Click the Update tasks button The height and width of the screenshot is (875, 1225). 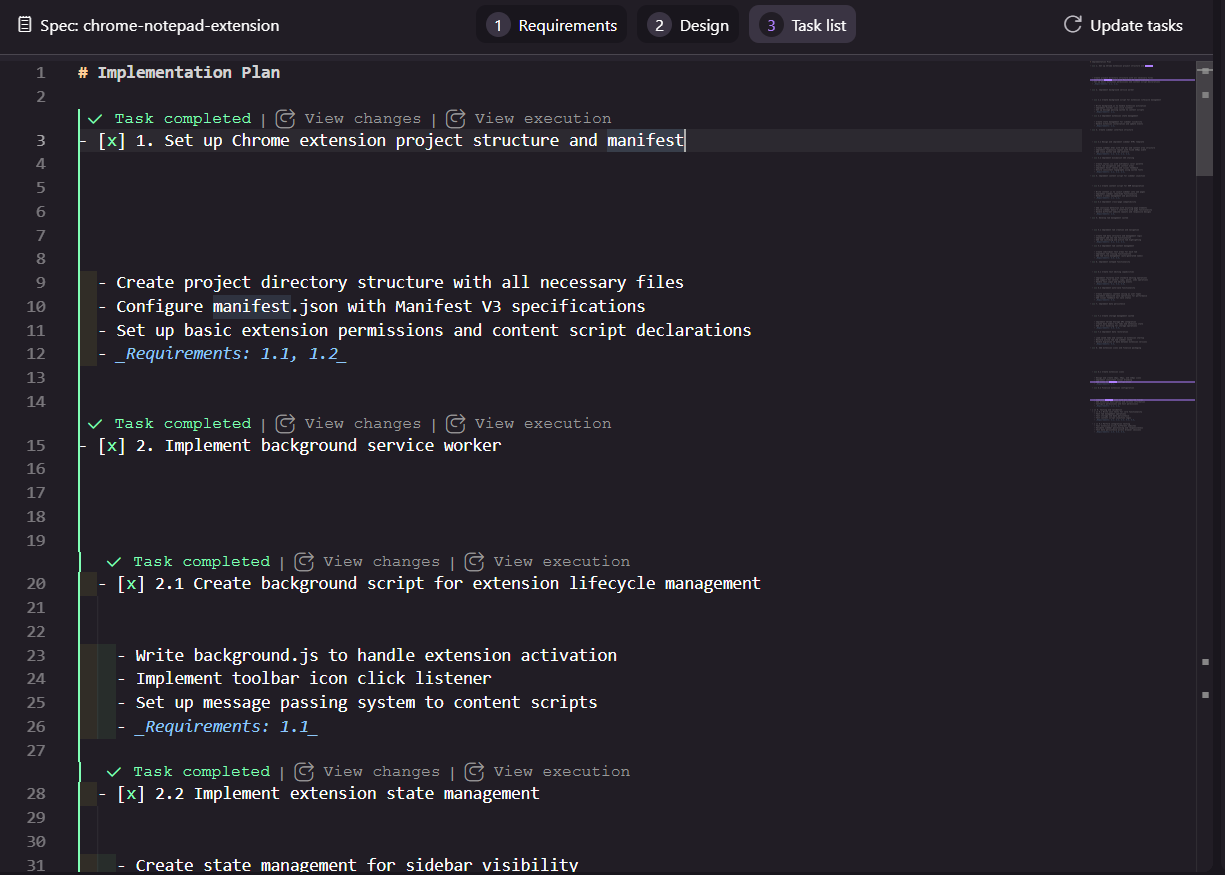pos(1123,25)
